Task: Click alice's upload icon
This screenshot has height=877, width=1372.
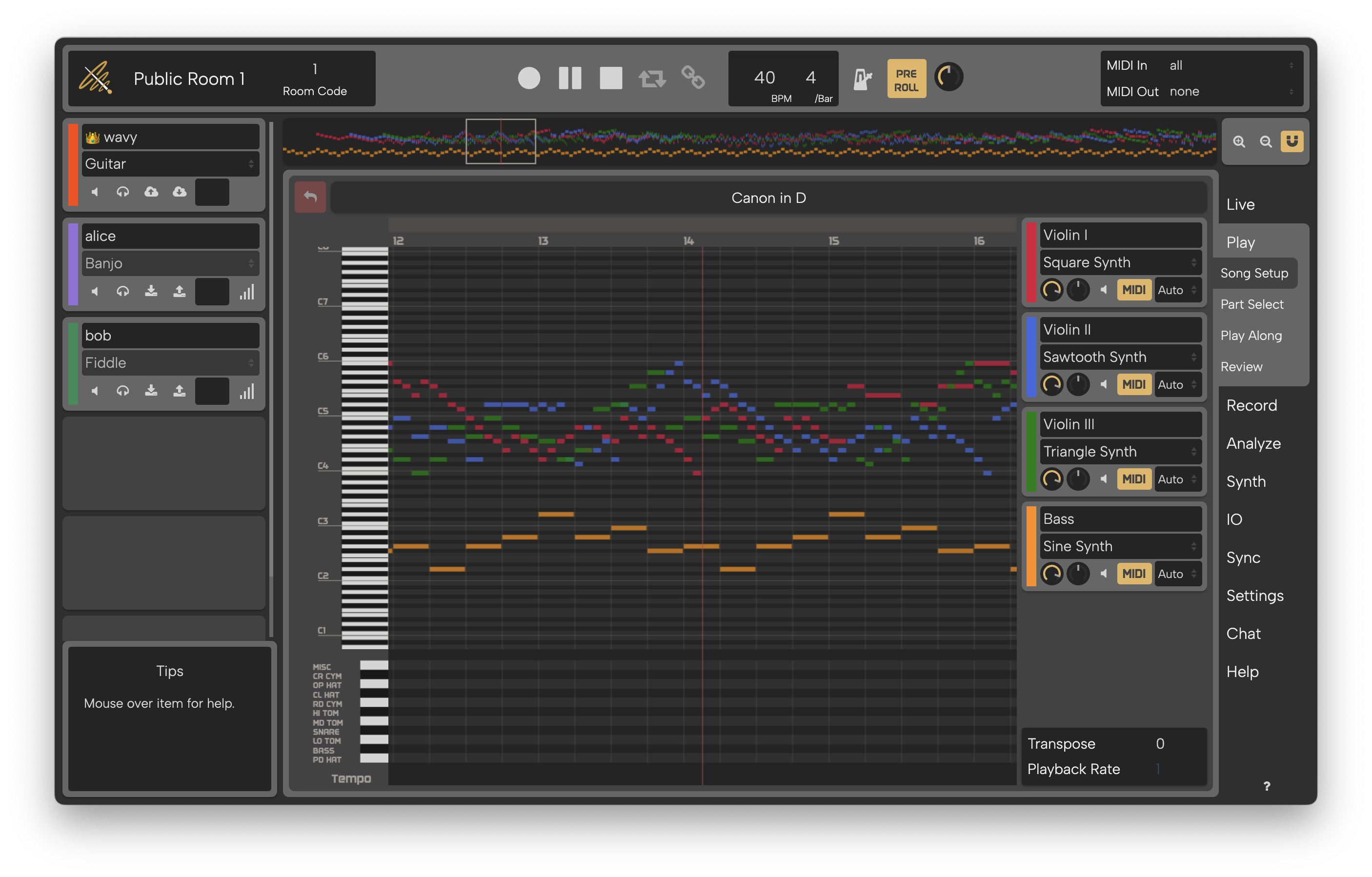Action: click(180, 292)
